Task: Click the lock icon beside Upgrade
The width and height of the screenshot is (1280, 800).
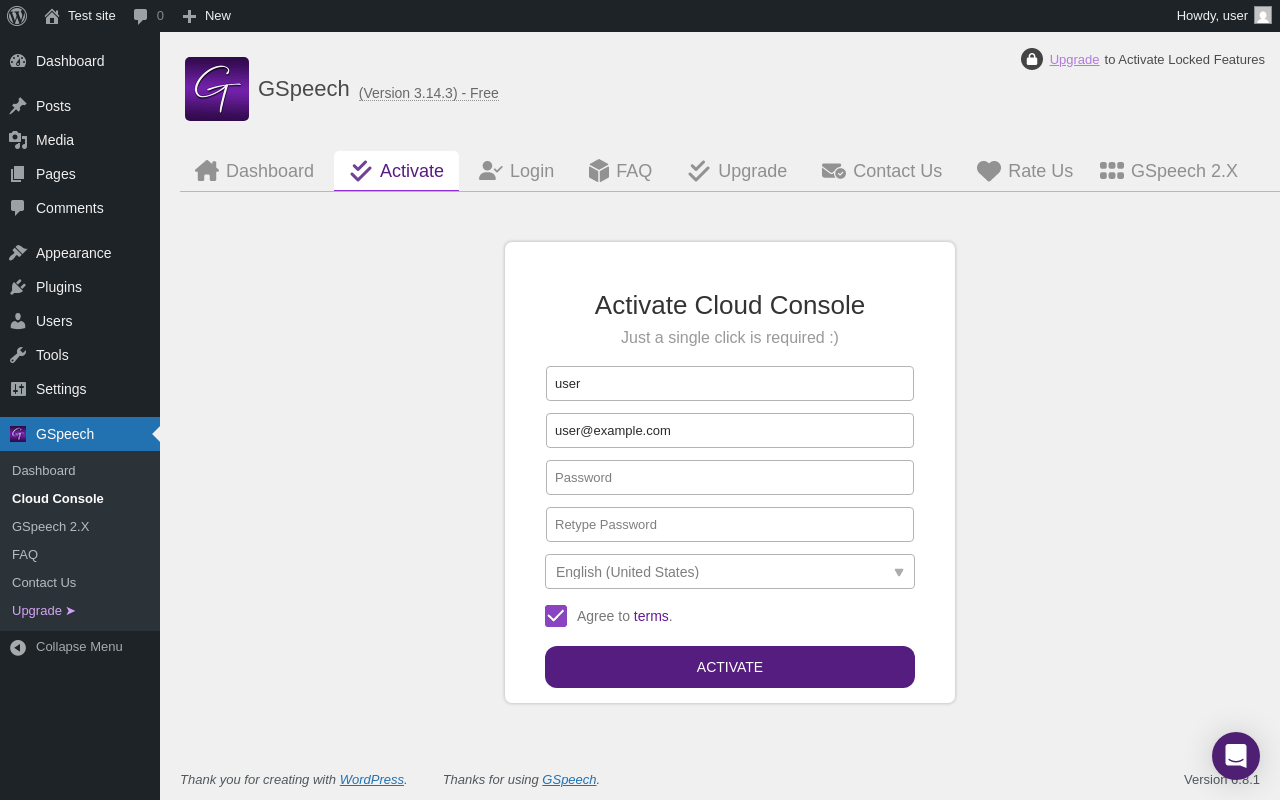Action: point(1032,59)
